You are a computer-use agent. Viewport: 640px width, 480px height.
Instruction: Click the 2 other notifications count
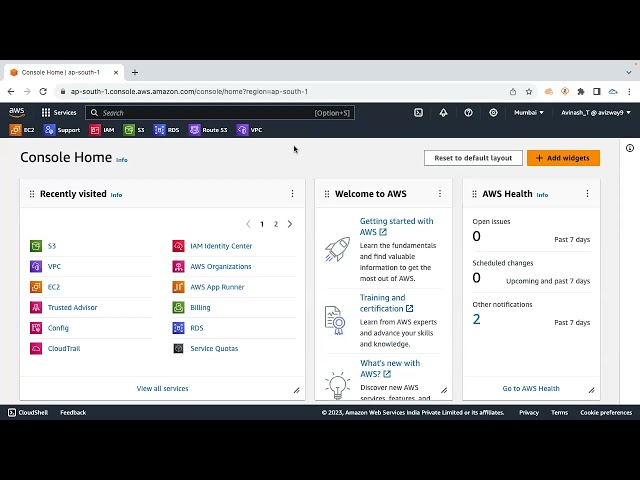[476, 319]
